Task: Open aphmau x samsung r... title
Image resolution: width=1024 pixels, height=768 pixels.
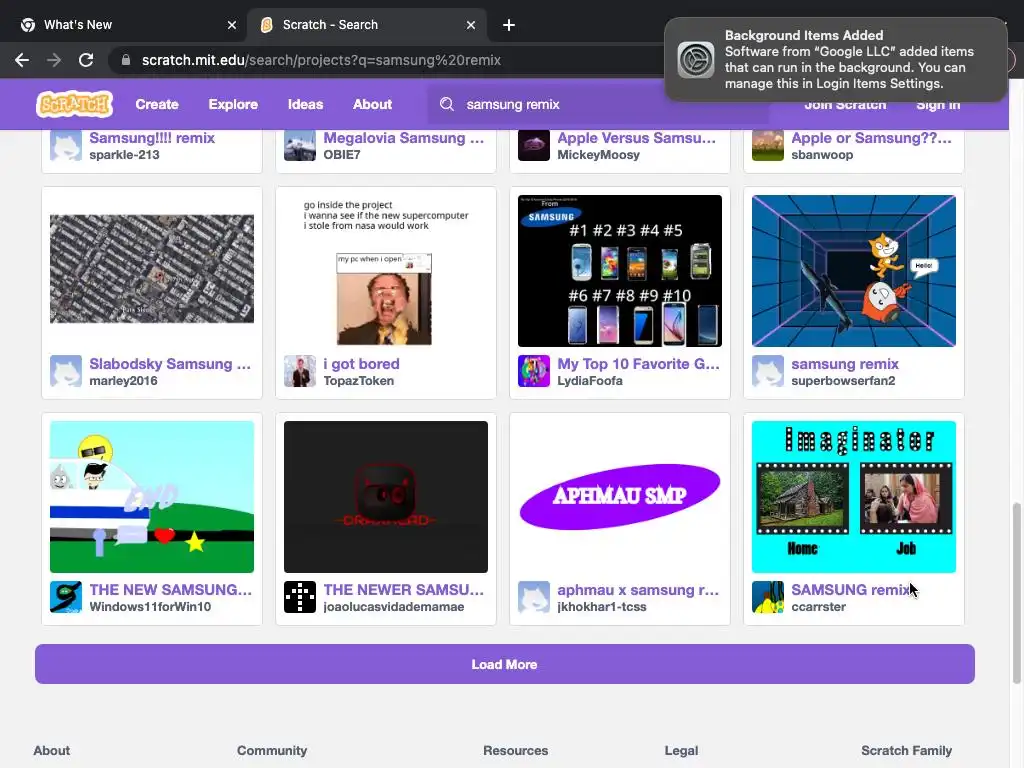Action: 638,590
